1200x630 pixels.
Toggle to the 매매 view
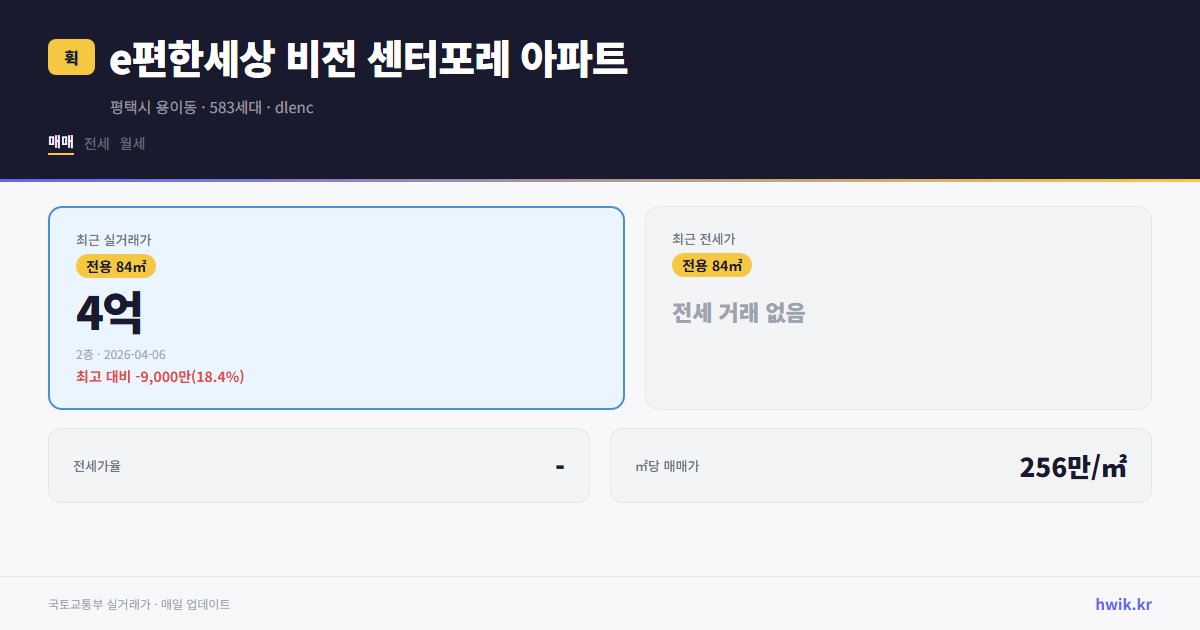coord(59,143)
